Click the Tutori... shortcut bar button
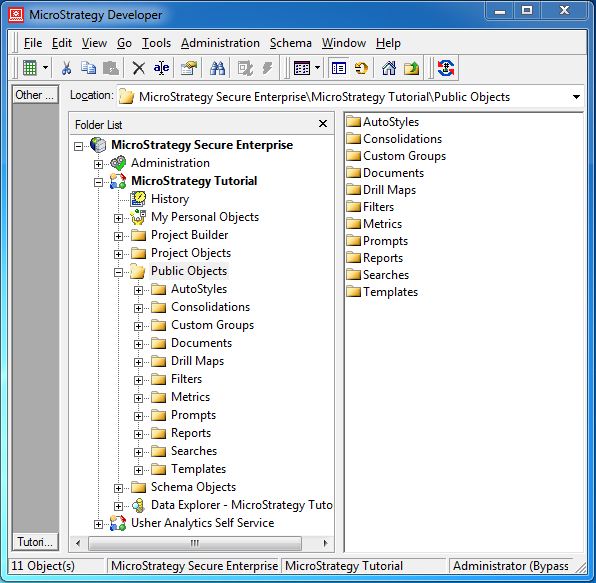Image resolution: width=596 pixels, height=583 pixels. tap(35, 542)
